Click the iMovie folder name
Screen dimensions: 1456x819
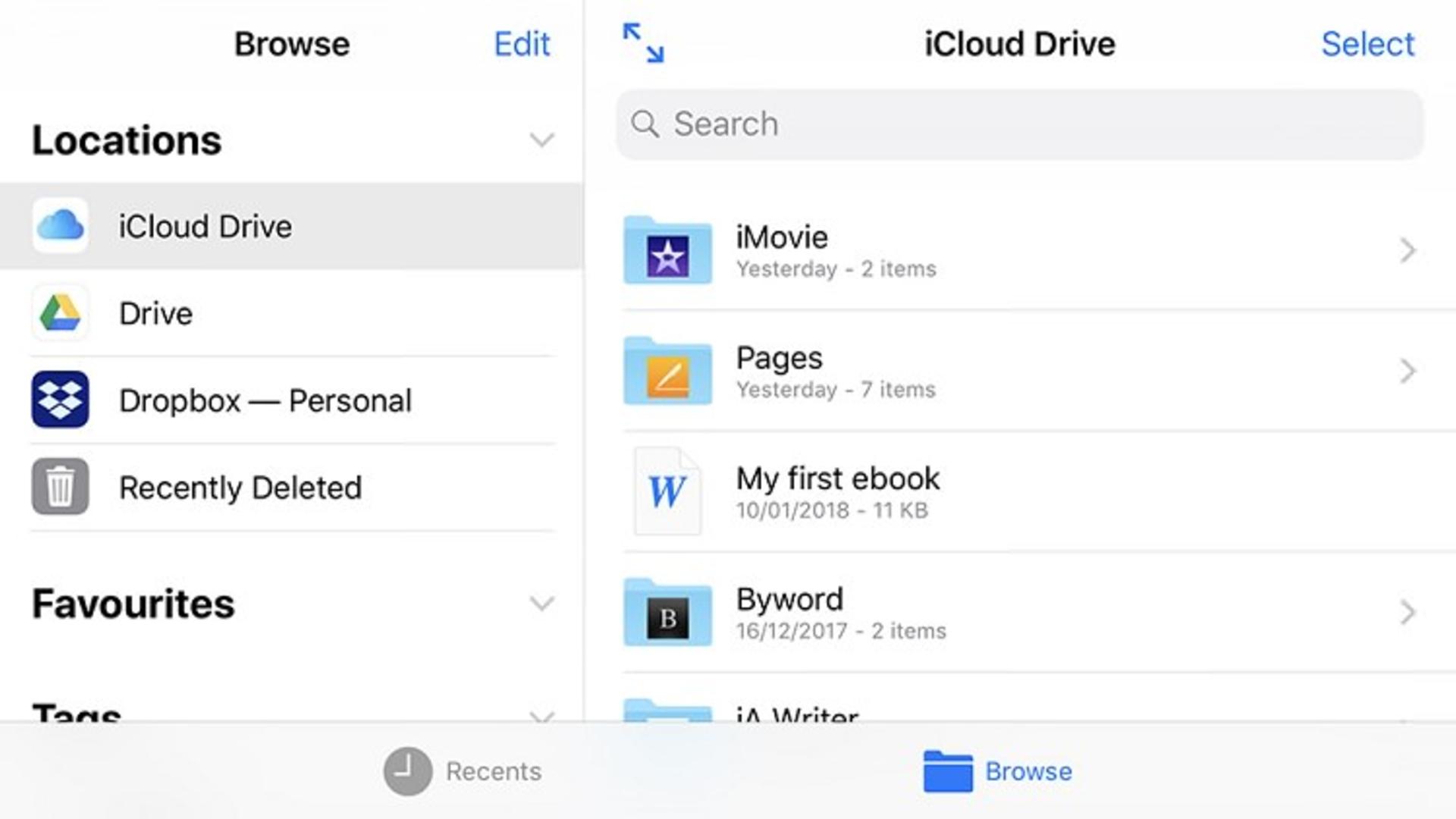tap(782, 237)
